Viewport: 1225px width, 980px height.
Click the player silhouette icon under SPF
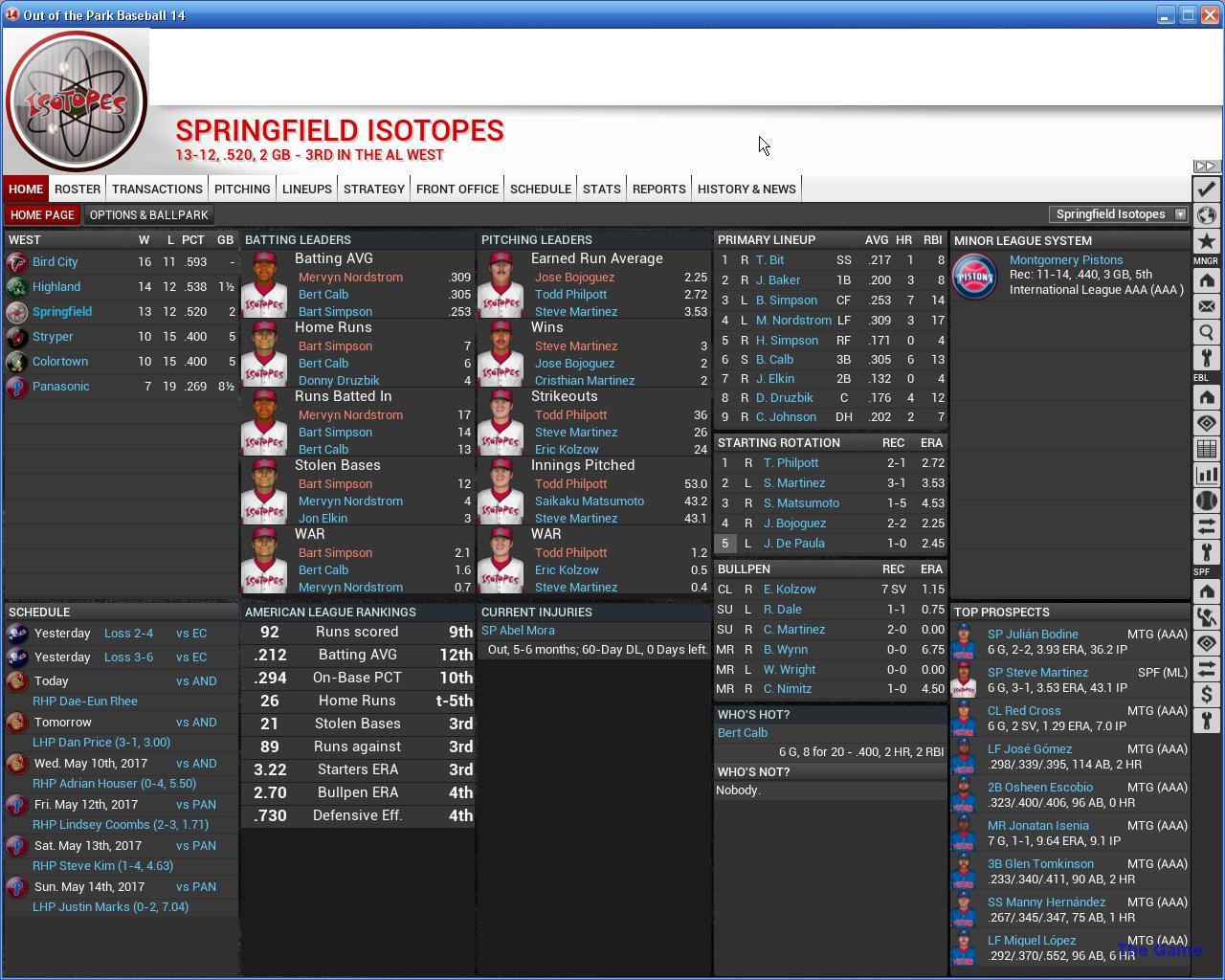tap(1206, 617)
